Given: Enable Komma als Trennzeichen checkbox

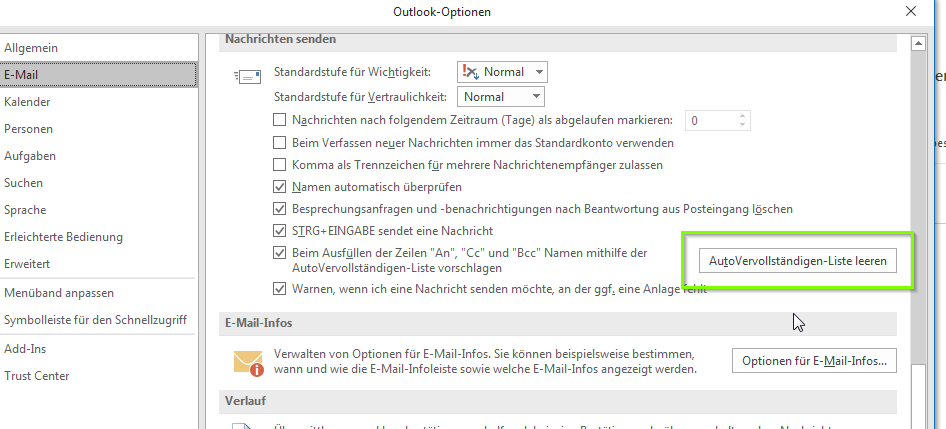Looking at the screenshot, I should (279, 164).
